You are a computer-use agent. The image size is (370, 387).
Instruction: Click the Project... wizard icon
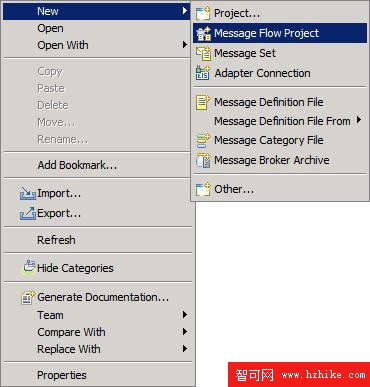click(203, 13)
